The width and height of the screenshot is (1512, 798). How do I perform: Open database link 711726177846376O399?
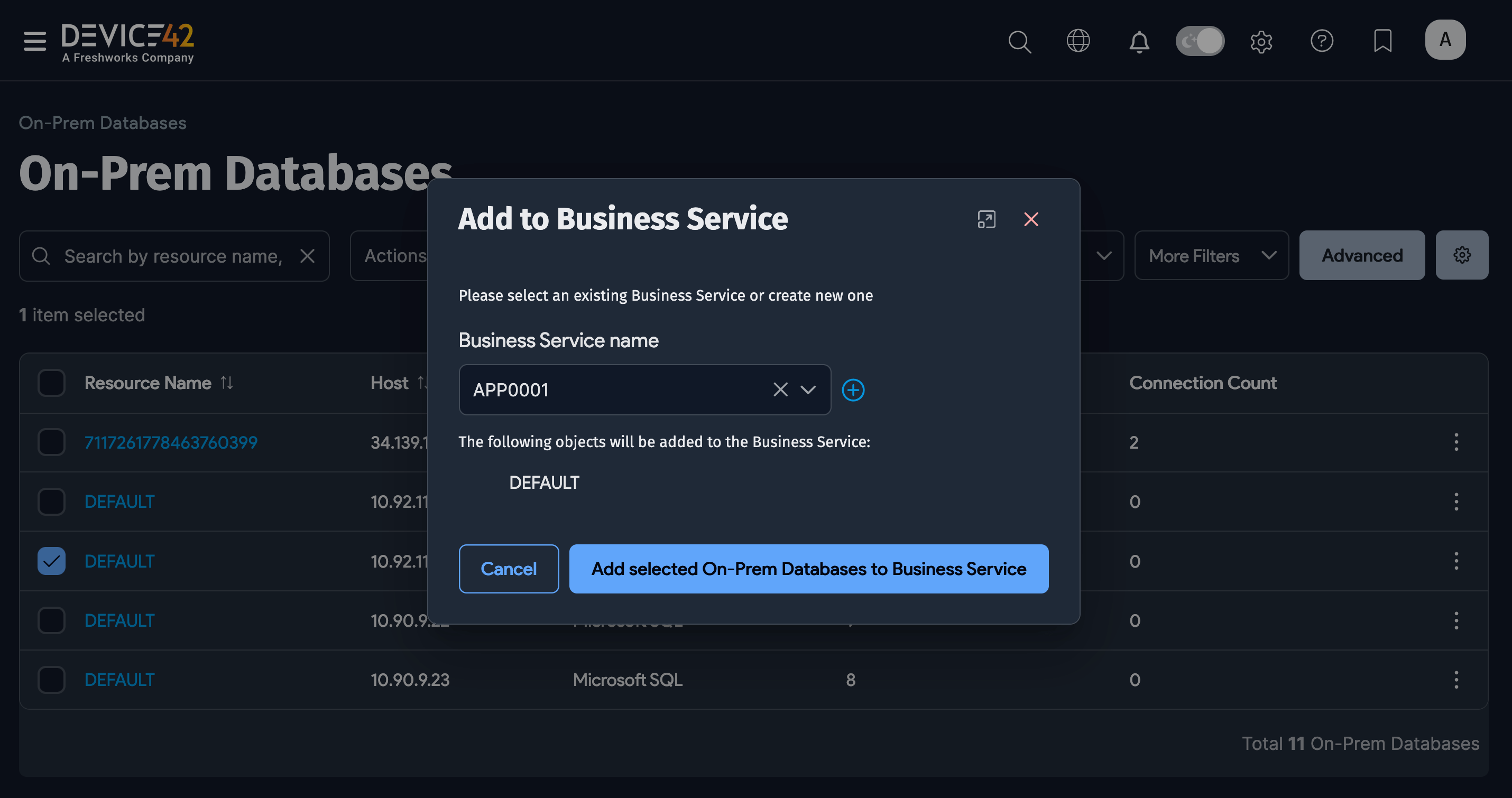coord(171,442)
